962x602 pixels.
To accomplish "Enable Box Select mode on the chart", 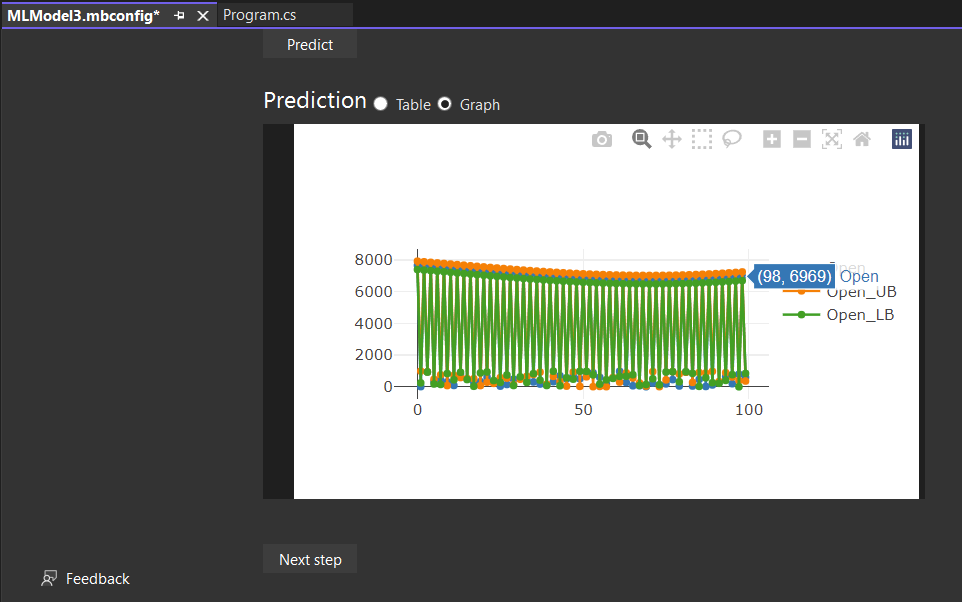I will [701, 139].
